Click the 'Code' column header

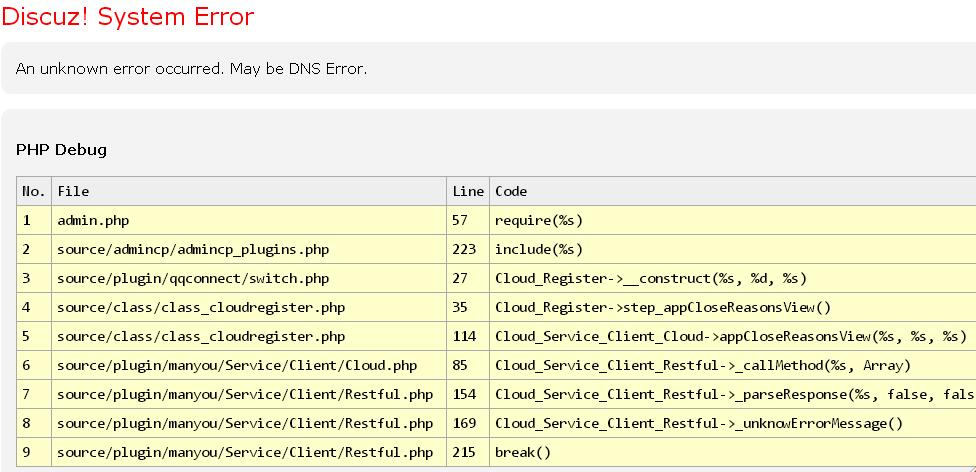click(733, 191)
